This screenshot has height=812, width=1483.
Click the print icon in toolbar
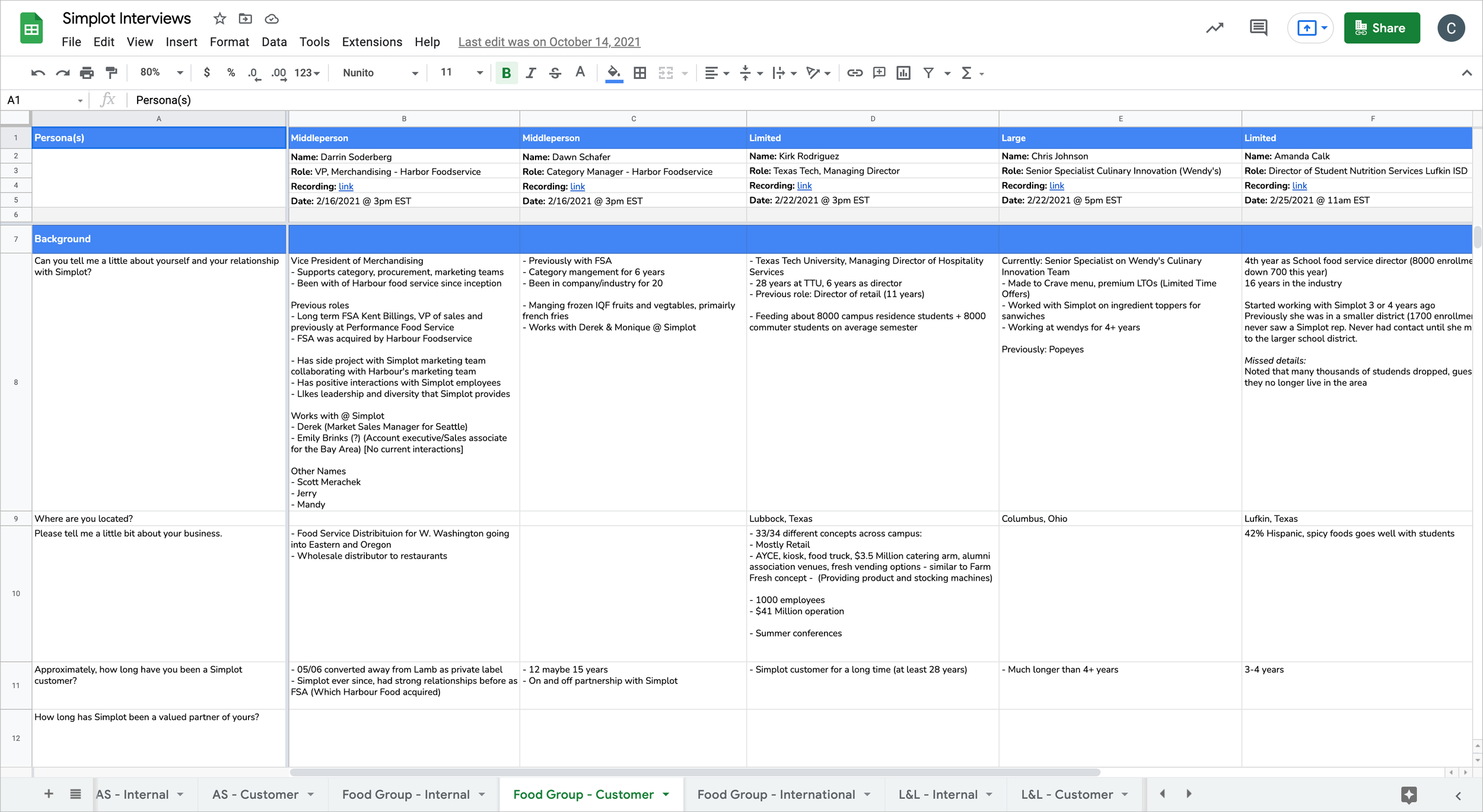(x=87, y=73)
